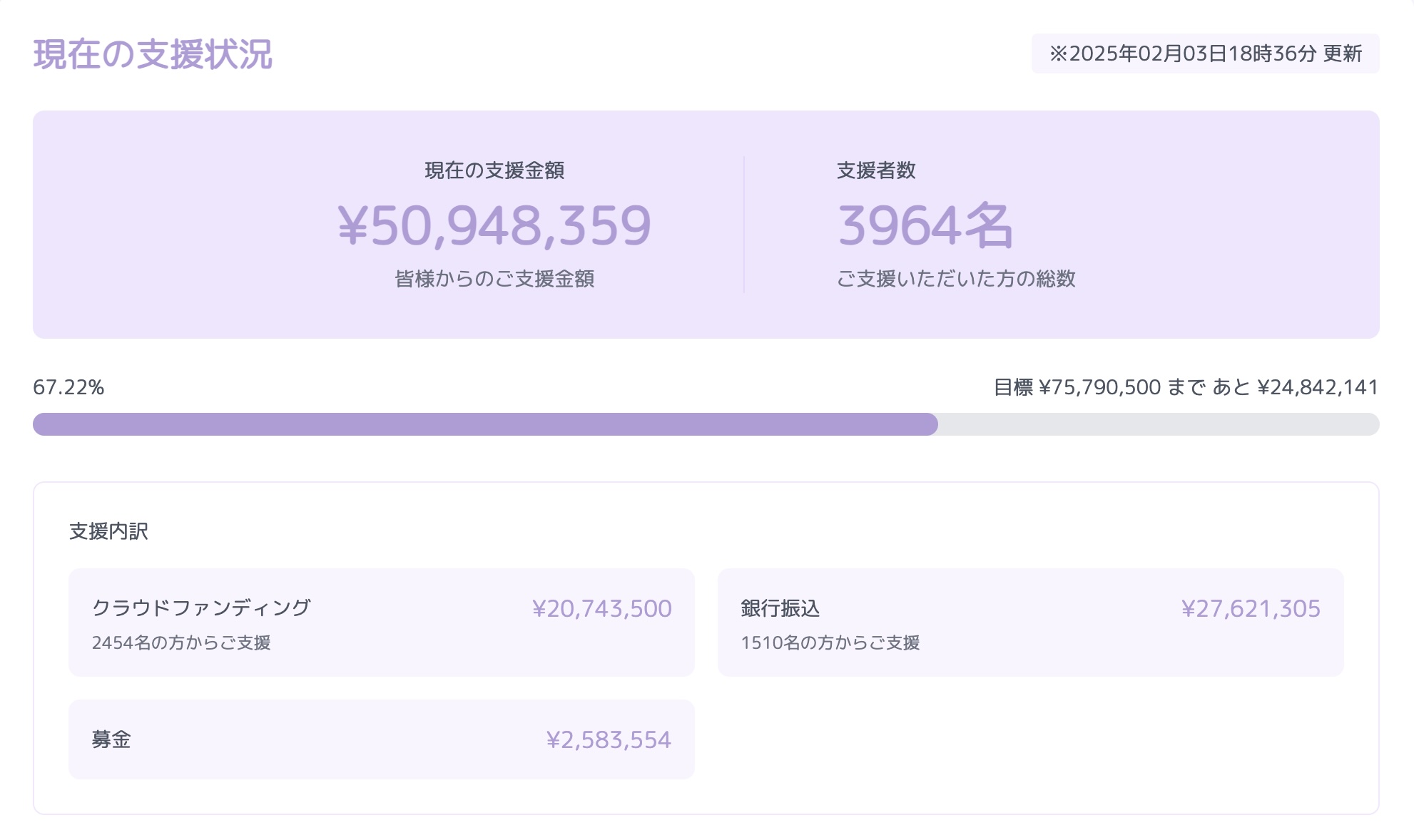Click the 現在の支援状況 heading
The height and width of the screenshot is (840, 1414).
[153, 54]
